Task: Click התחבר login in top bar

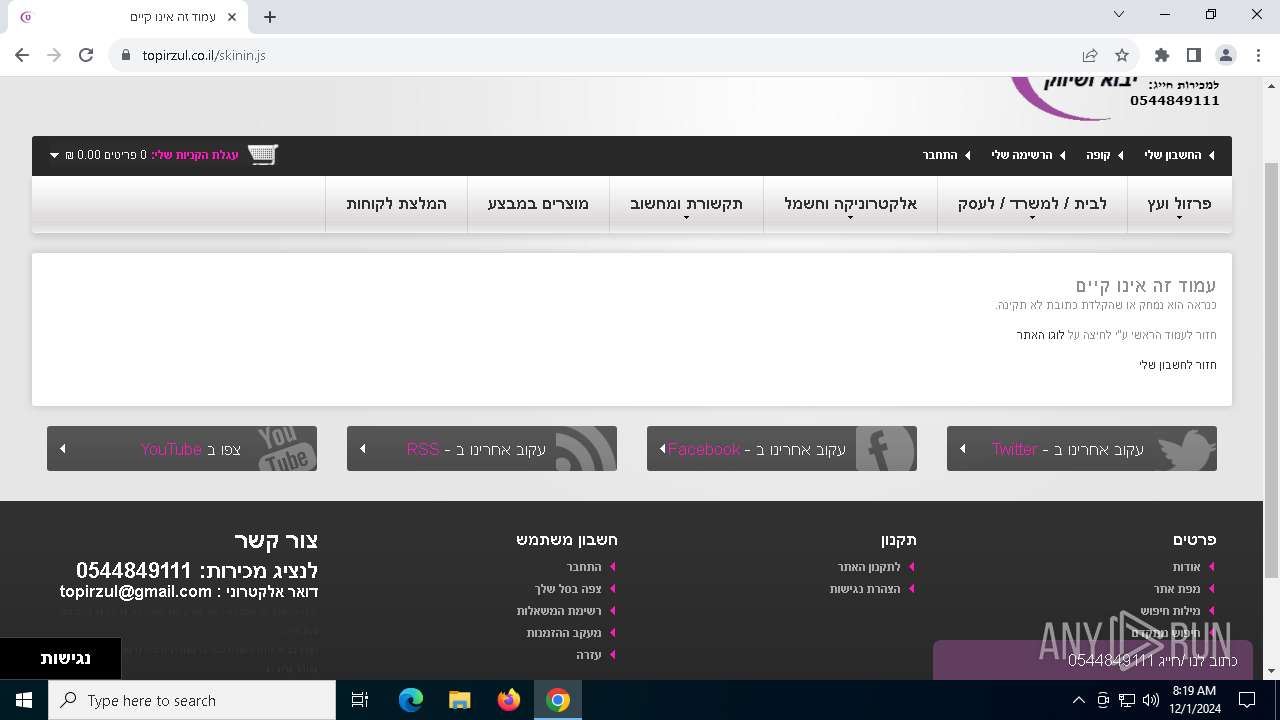Action: (940, 155)
